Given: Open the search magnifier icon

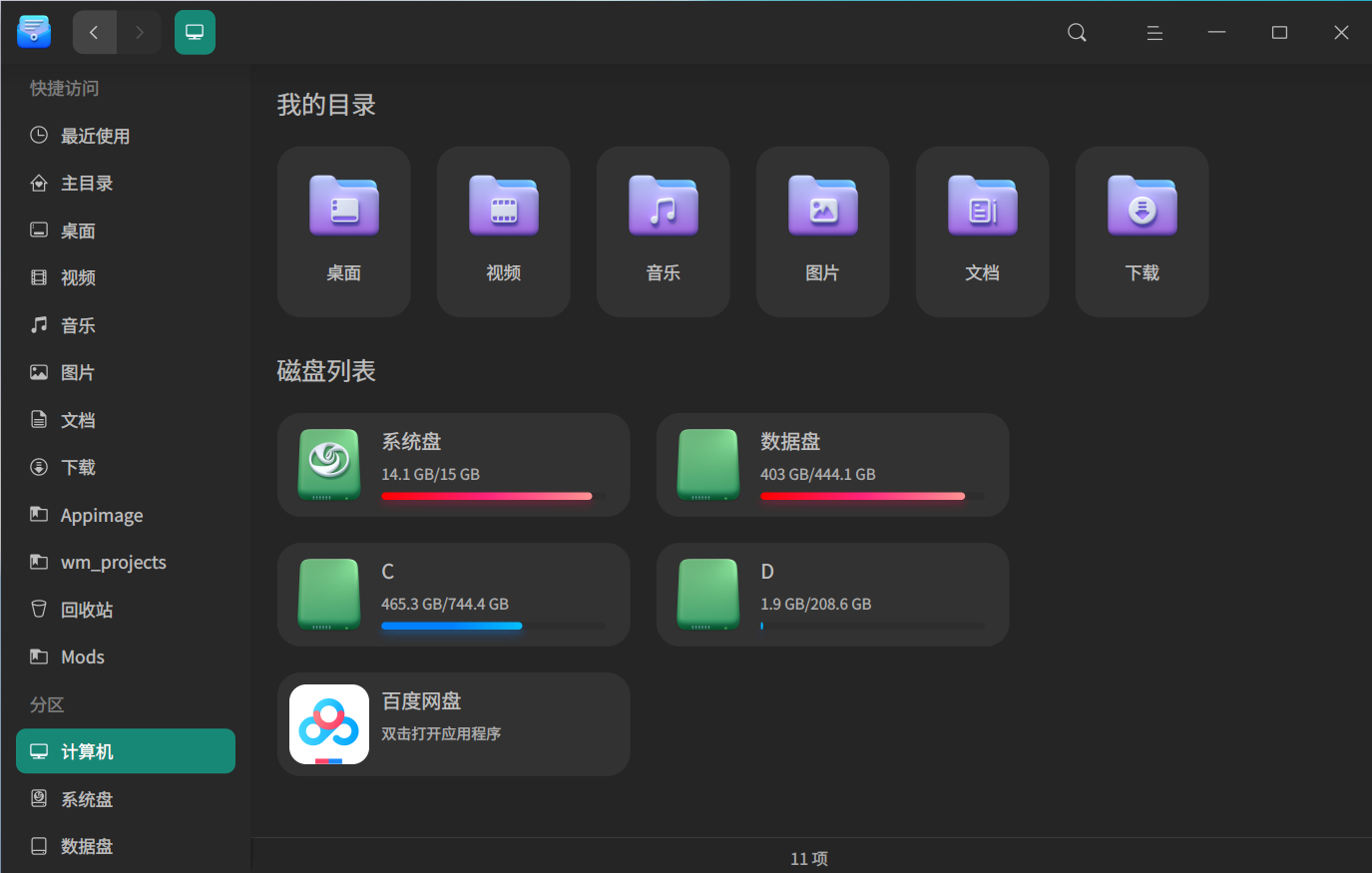Looking at the screenshot, I should click(x=1077, y=33).
